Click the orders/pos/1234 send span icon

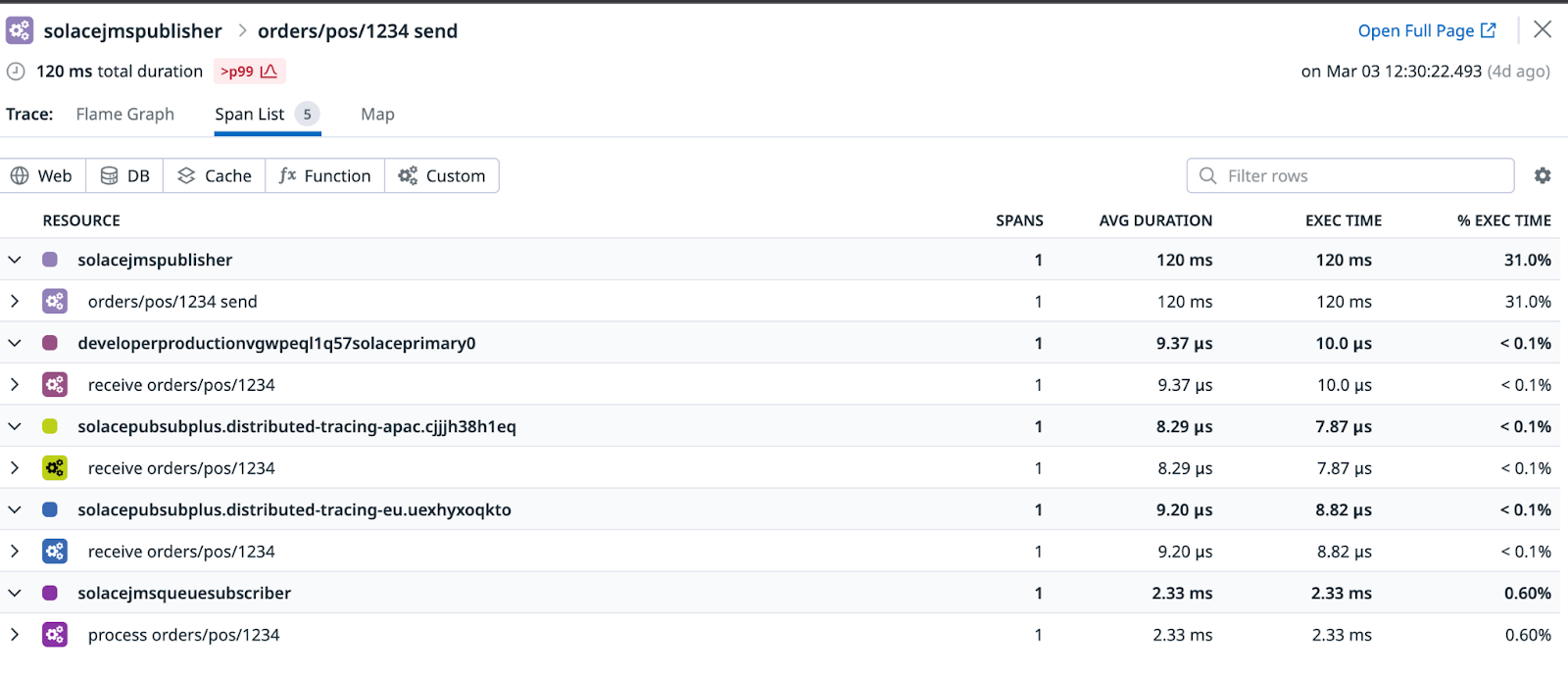click(55, 302)
